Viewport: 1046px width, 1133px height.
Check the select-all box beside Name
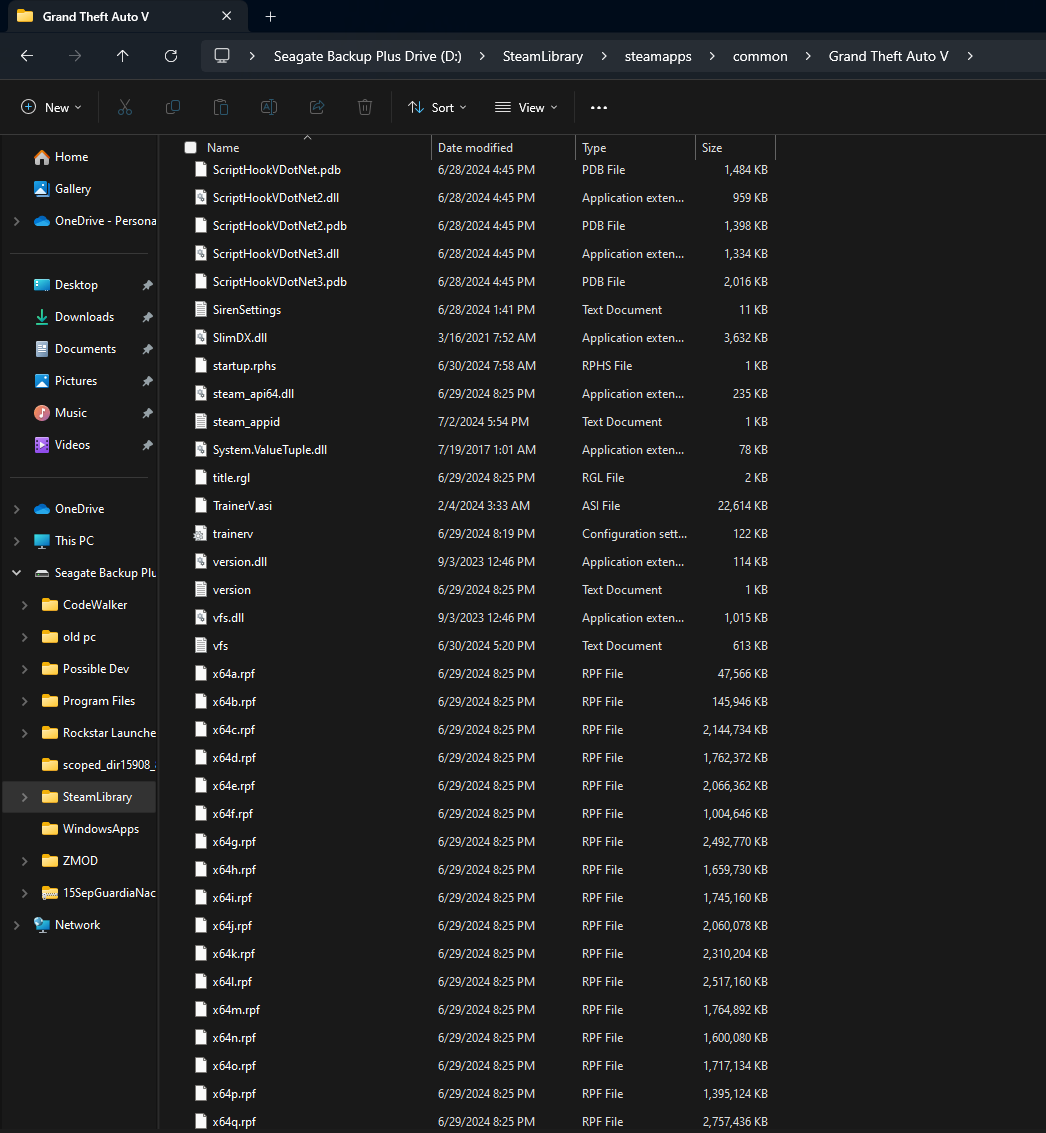pyautogui.click(x=189, y=146)
